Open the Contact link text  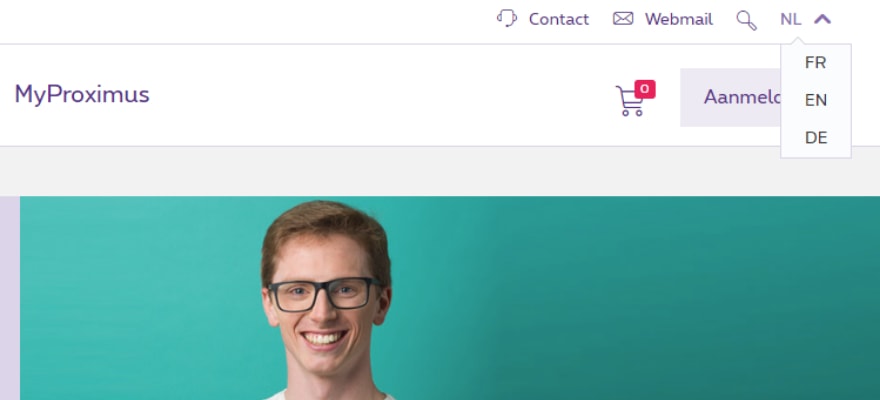[x=558, y=20]
